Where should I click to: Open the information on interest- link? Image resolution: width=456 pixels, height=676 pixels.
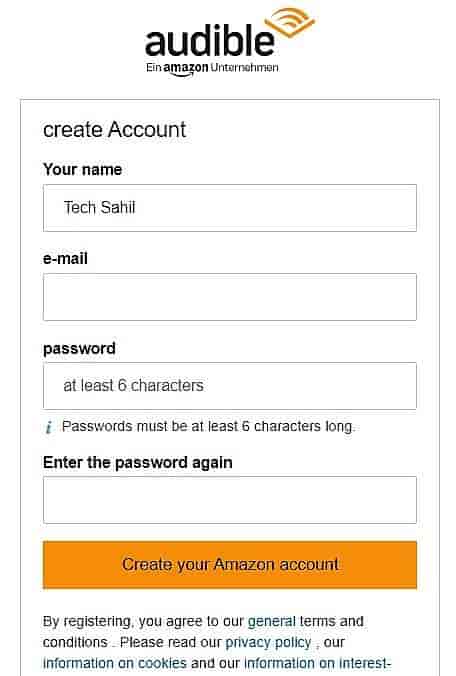[318, 663]
